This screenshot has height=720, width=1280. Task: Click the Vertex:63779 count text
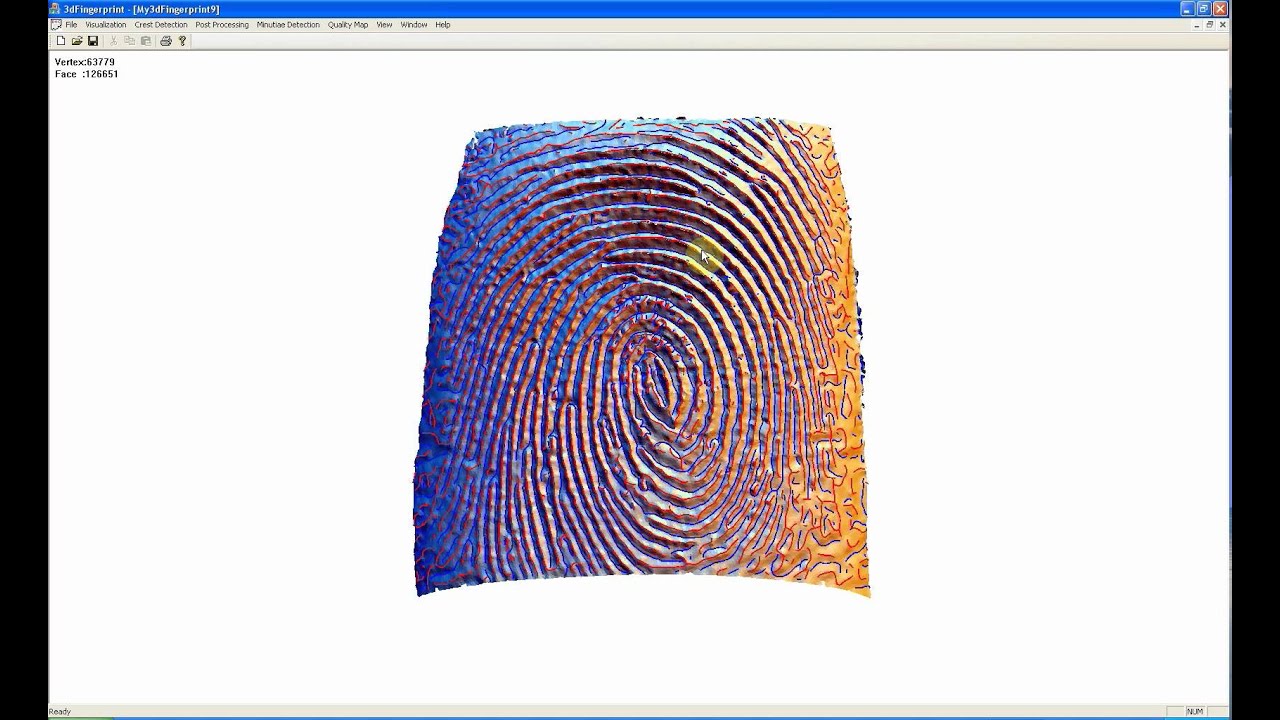(85, 62)
